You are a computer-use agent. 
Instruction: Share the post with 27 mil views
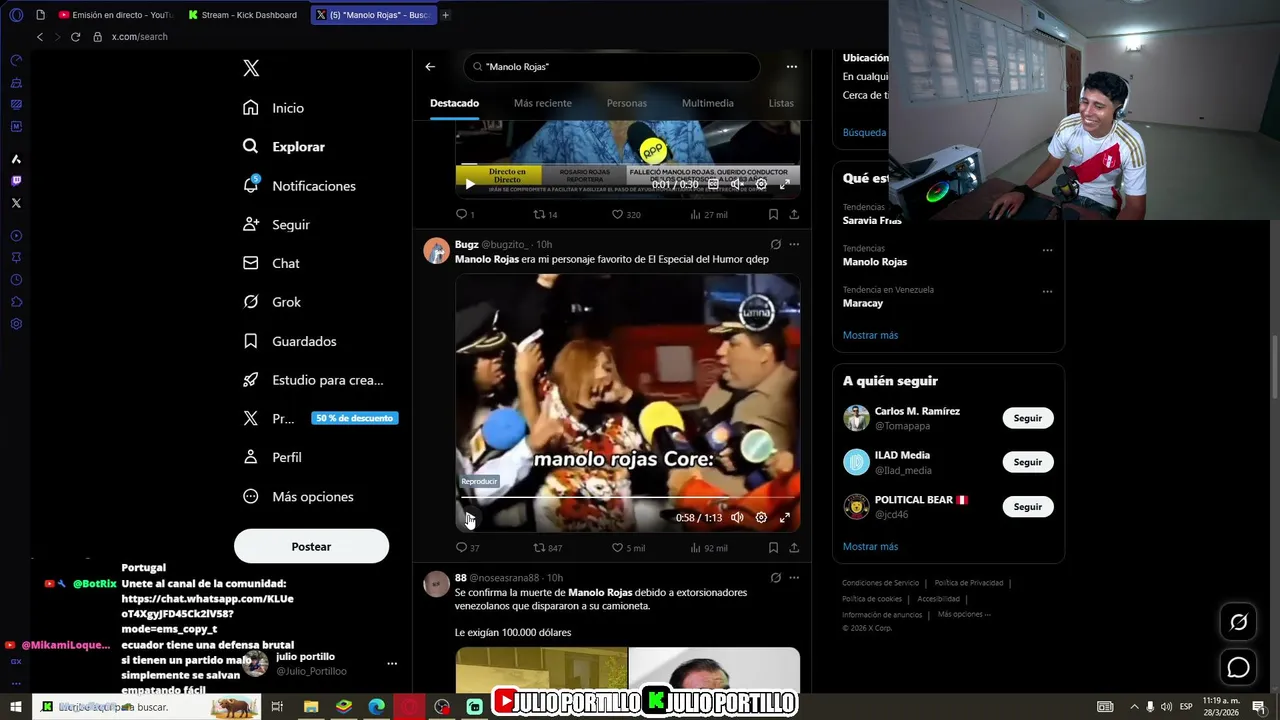[x=794, y=214]
